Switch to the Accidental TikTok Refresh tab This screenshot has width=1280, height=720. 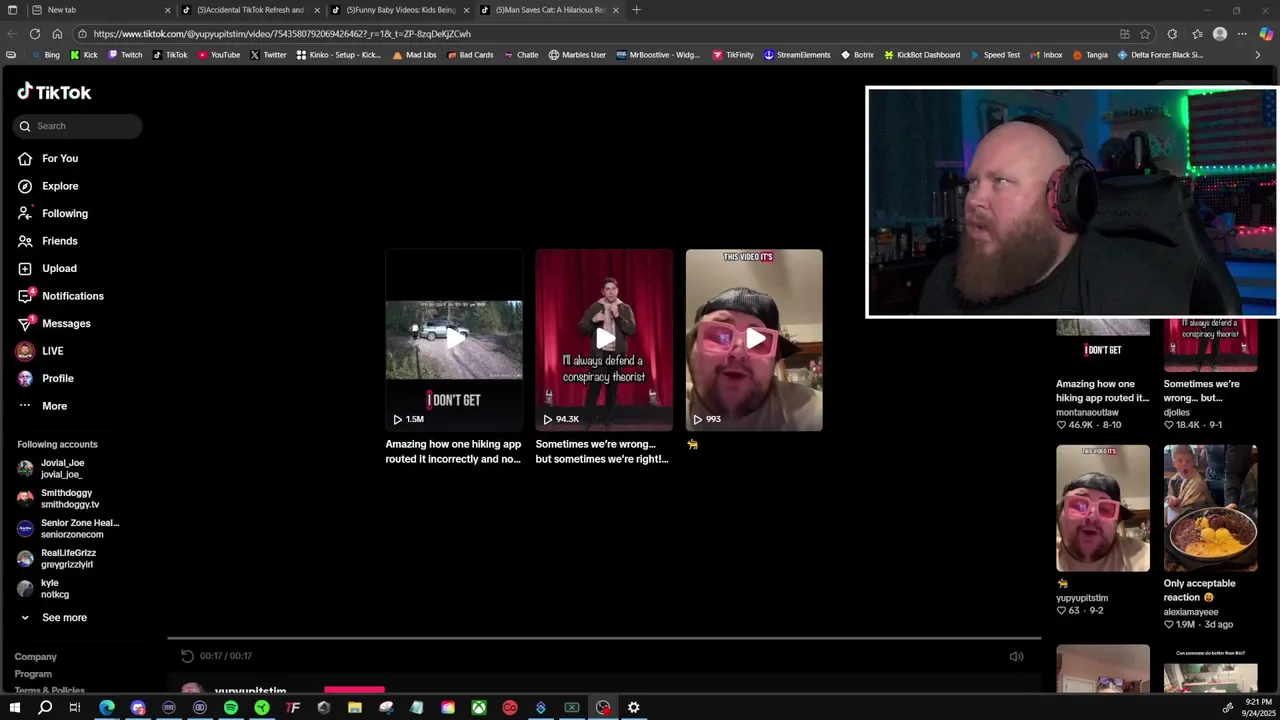tap(250, 10)
